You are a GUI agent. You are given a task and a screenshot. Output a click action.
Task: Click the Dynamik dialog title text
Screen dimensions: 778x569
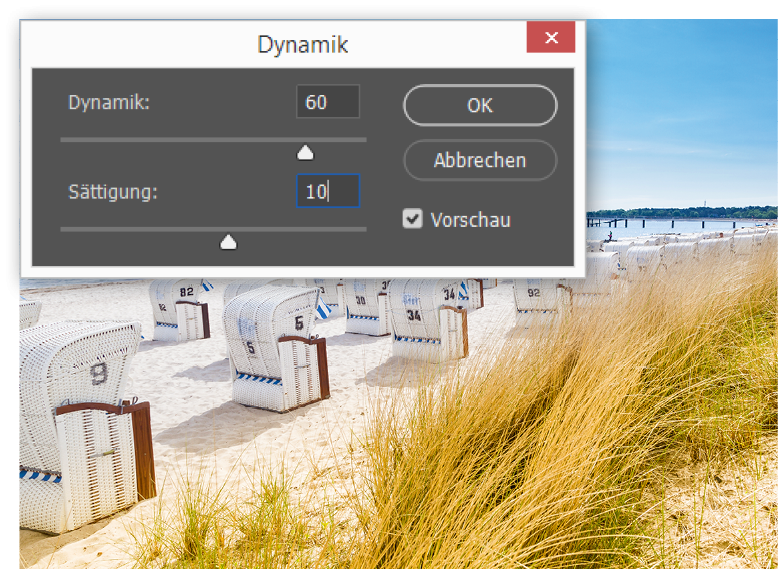point(303,45)
